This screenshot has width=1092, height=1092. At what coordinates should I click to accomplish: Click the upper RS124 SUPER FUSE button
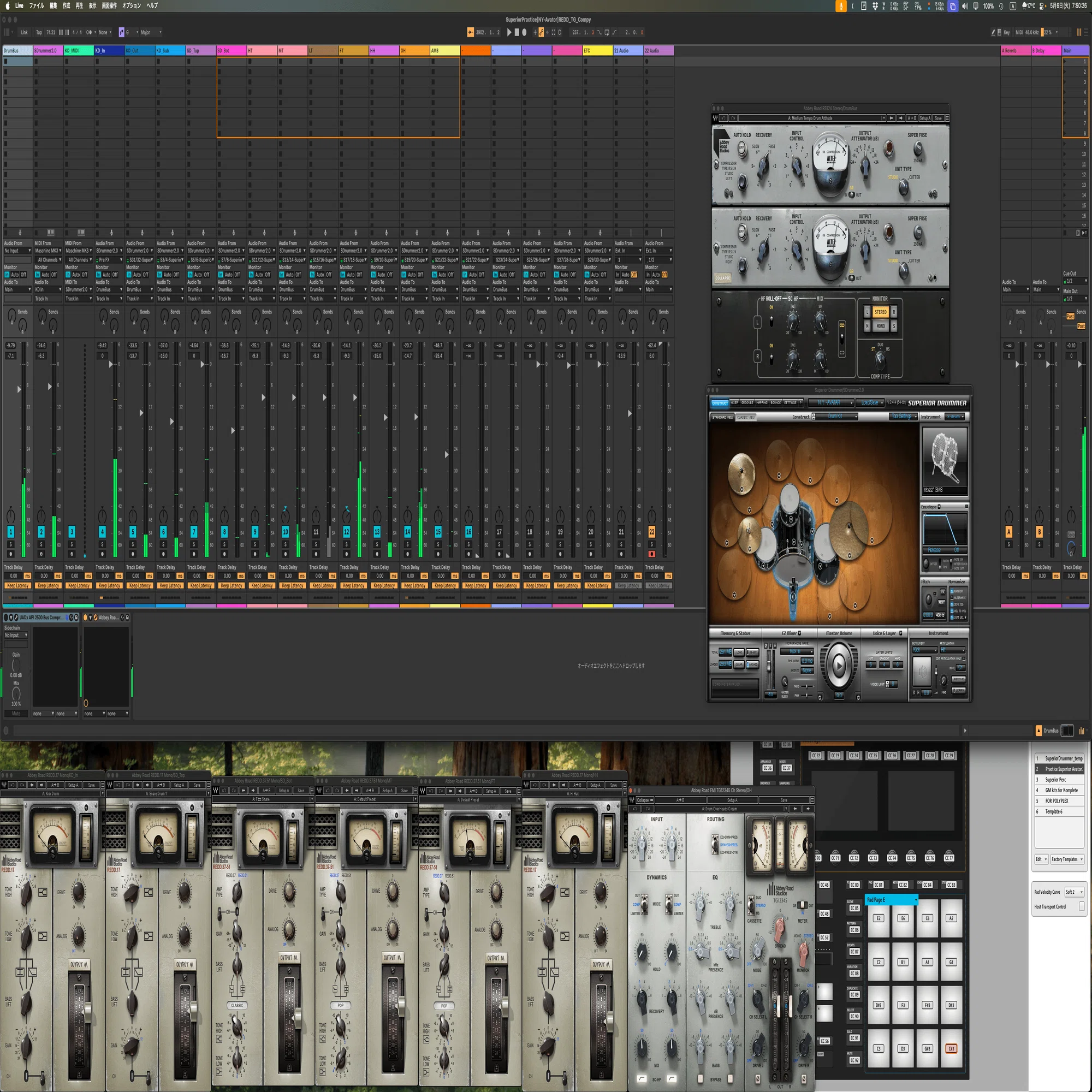(918, 149)
